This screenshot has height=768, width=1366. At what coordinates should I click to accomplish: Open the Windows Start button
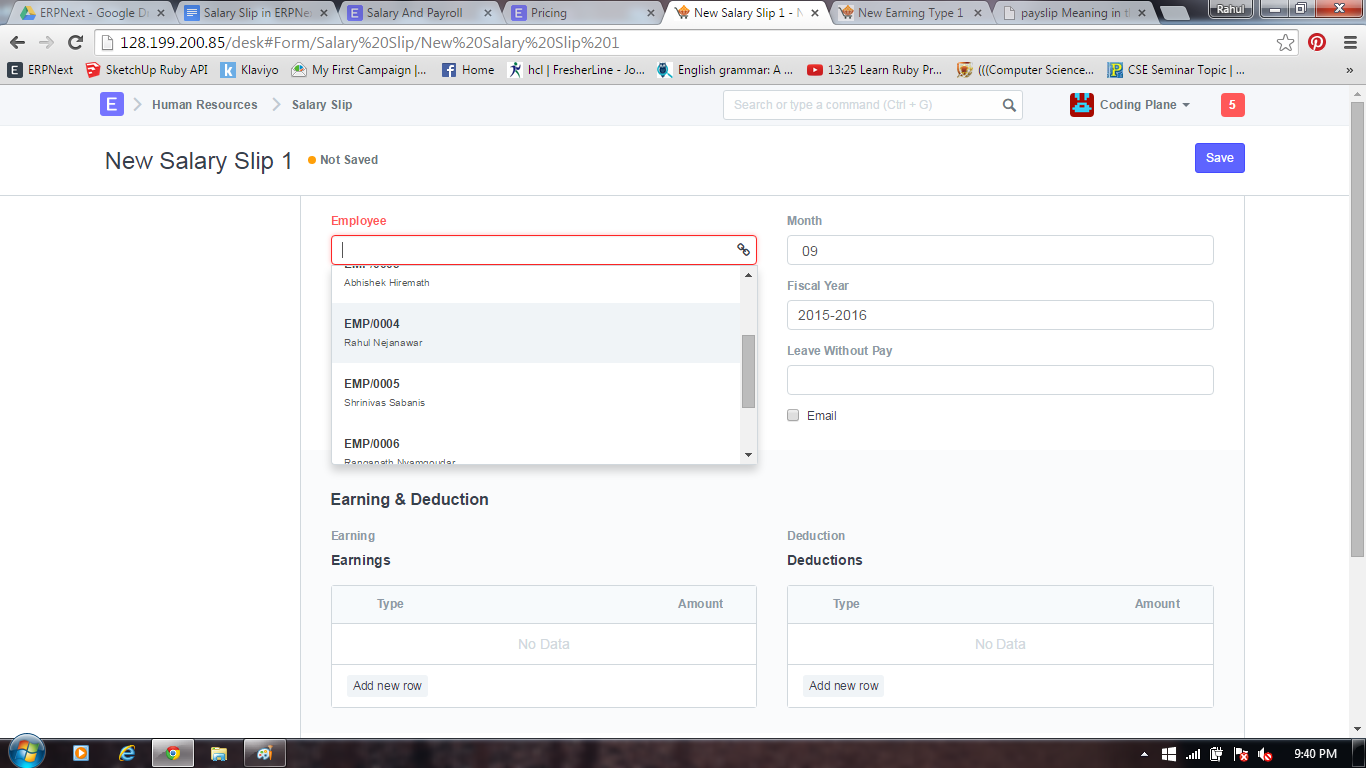(x=25, y=753)
